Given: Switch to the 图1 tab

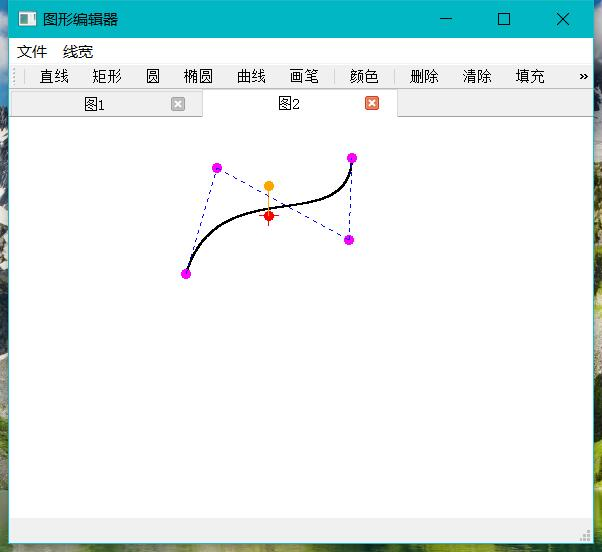Looking at the screenshot, I should click(106, 104).
